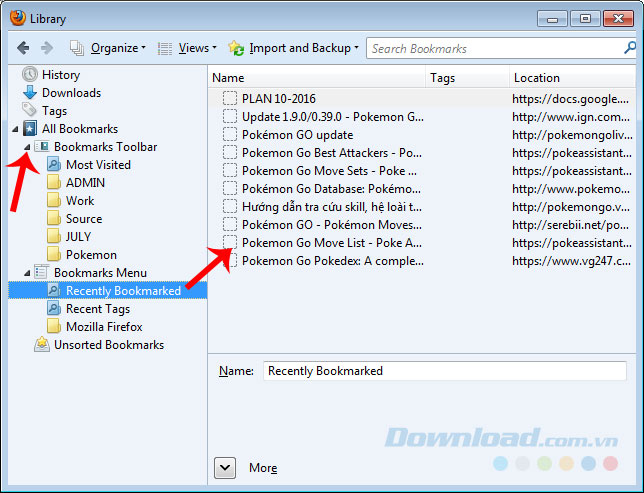Edit the Name field Recently Bookmarked
This screenshot has height=493, width=644.
pyautogui.click(x=445, y=371)
